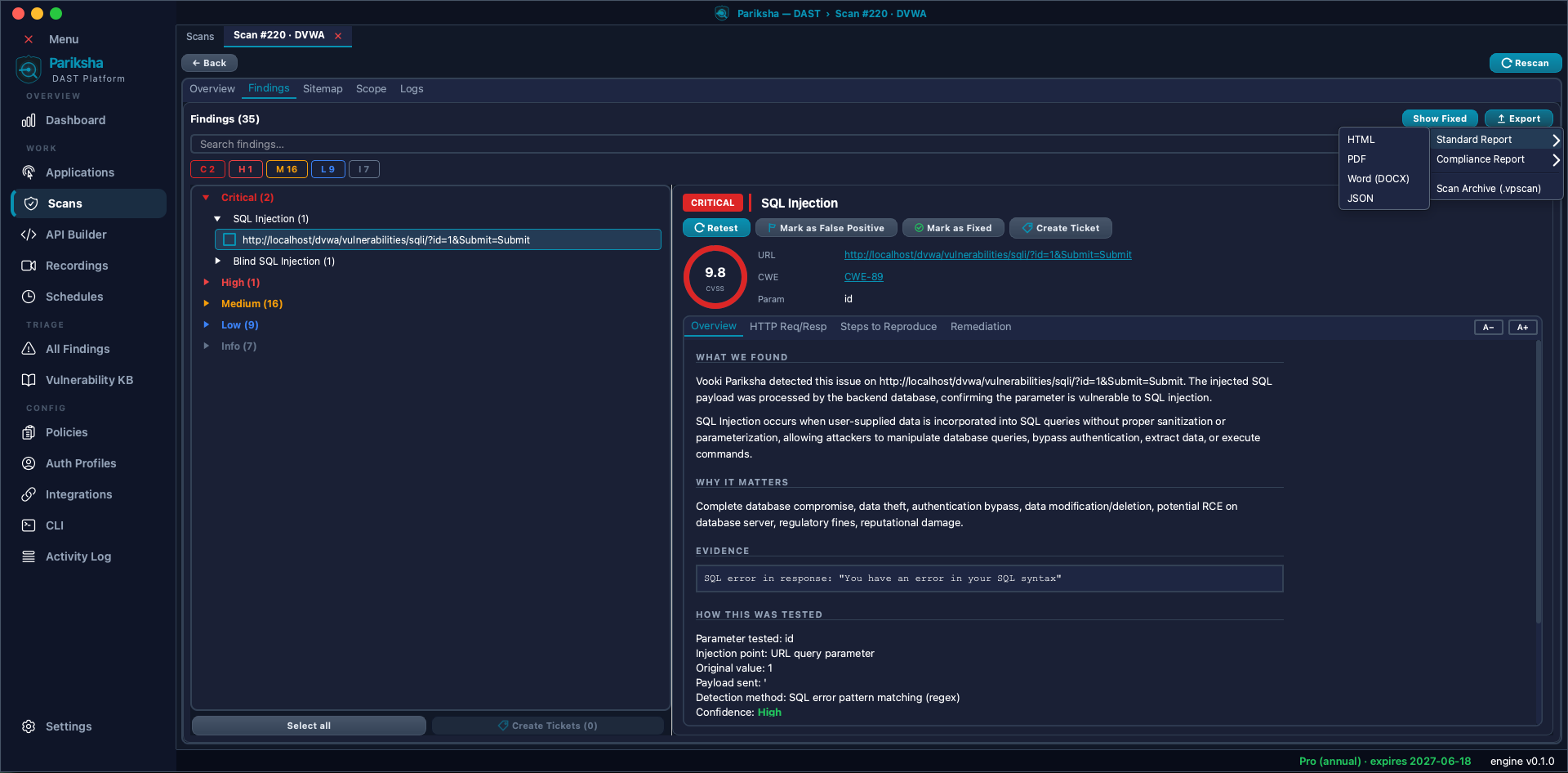Close the Scan #220 · DVWA tab
This screenshot has width=1568, height=773.
click(338, 36)
